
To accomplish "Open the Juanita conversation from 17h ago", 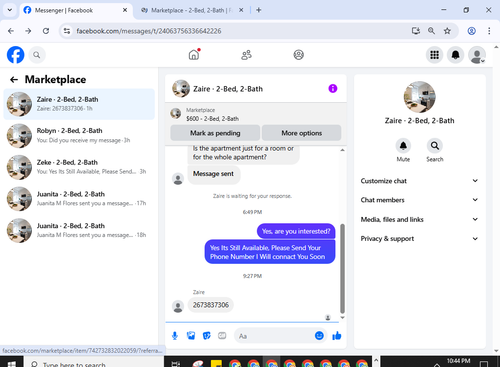I will tap(79, 199).
